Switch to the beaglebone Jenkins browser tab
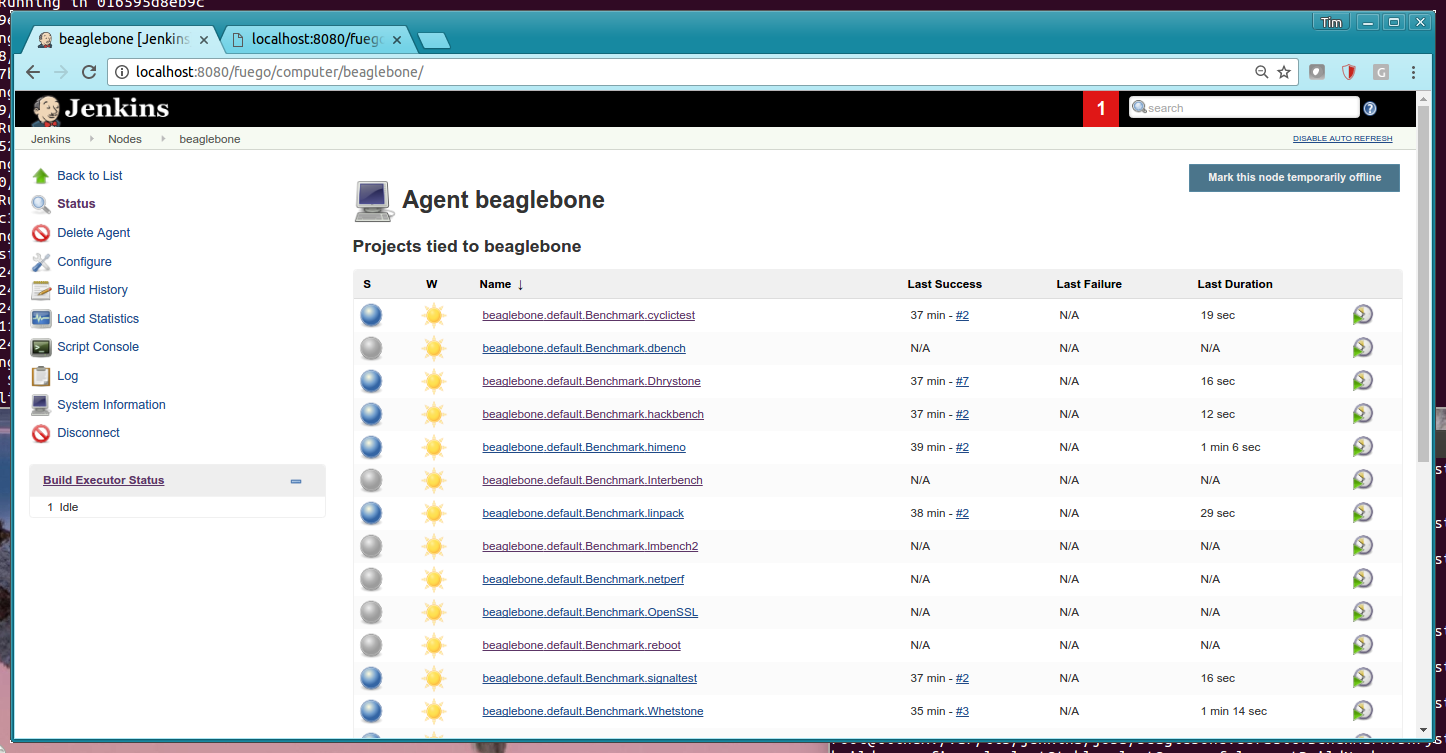Screen dimensions: 1446x753 (x=122, y=40)
